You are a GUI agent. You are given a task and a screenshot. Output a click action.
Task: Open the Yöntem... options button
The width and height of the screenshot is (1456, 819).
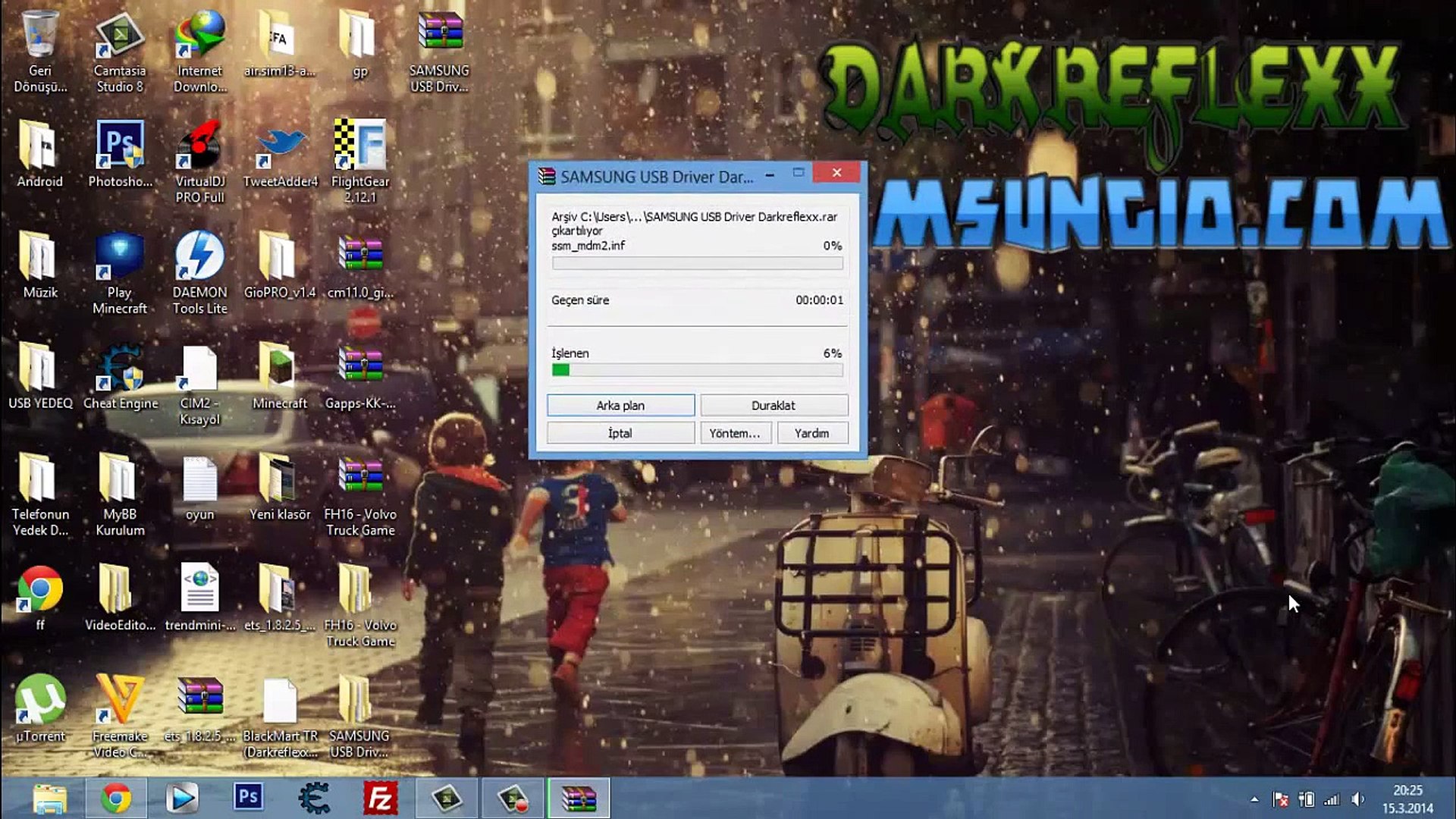point(734,433)
